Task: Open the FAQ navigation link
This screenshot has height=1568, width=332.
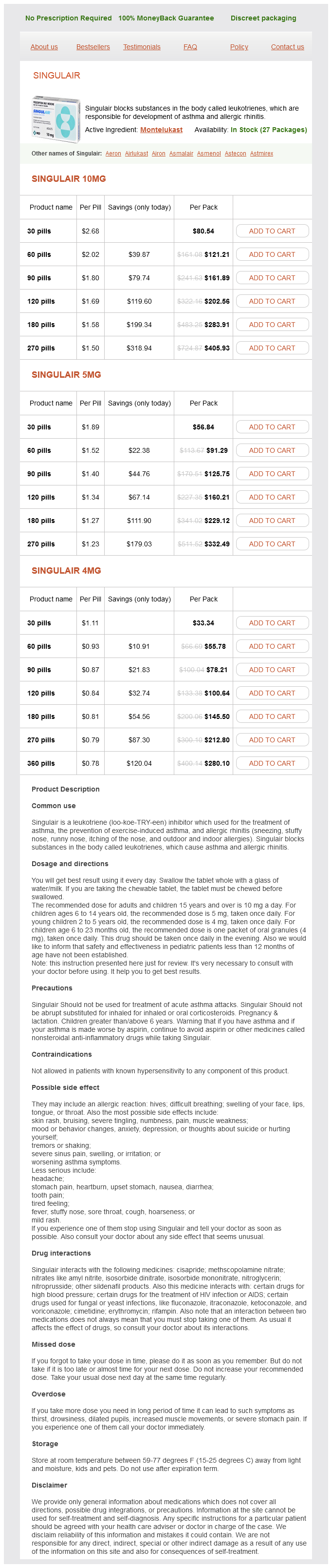Action: [190, 47]
